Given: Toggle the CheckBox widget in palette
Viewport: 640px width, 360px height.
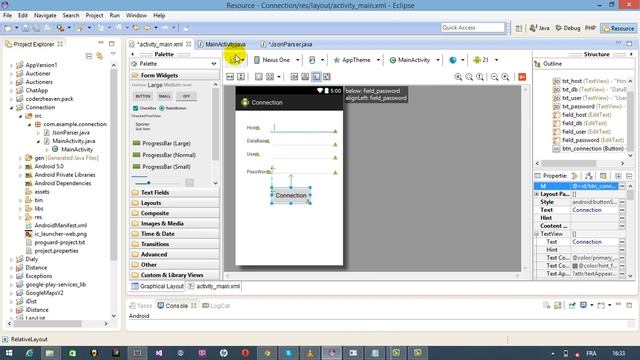Looking at the screenshot, I should pos(144,108).
